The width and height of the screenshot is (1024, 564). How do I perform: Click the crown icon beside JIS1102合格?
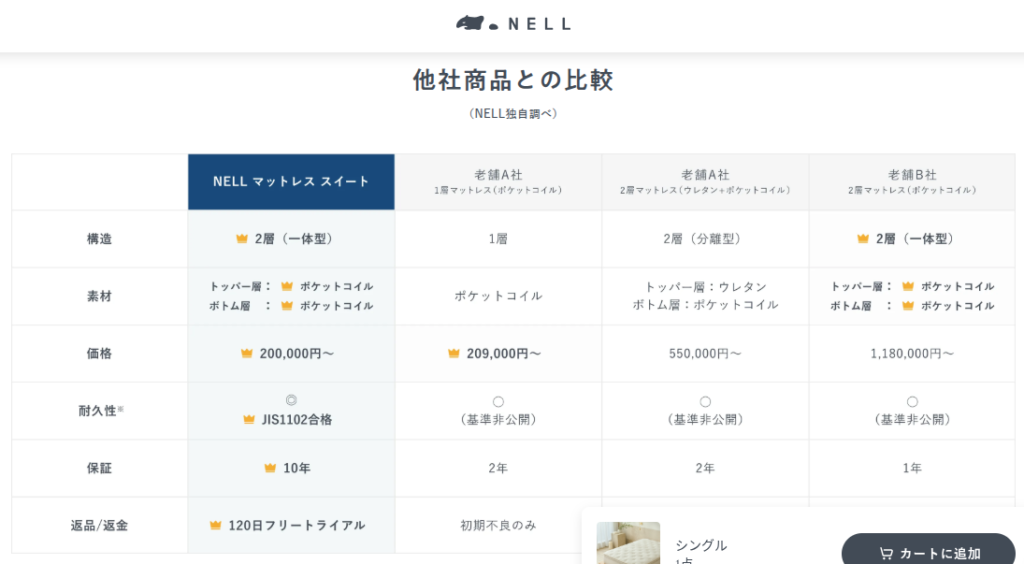click(249, 420)
